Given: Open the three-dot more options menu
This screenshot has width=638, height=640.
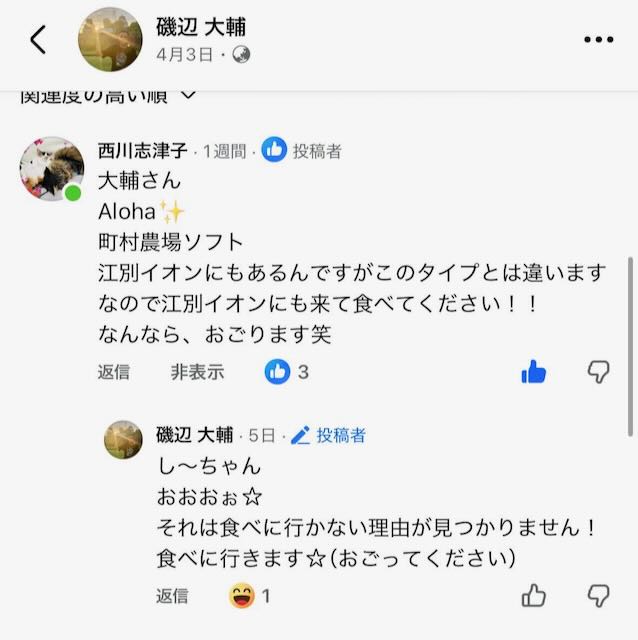Looking at the screenshot, I should [x=597, y=40].
